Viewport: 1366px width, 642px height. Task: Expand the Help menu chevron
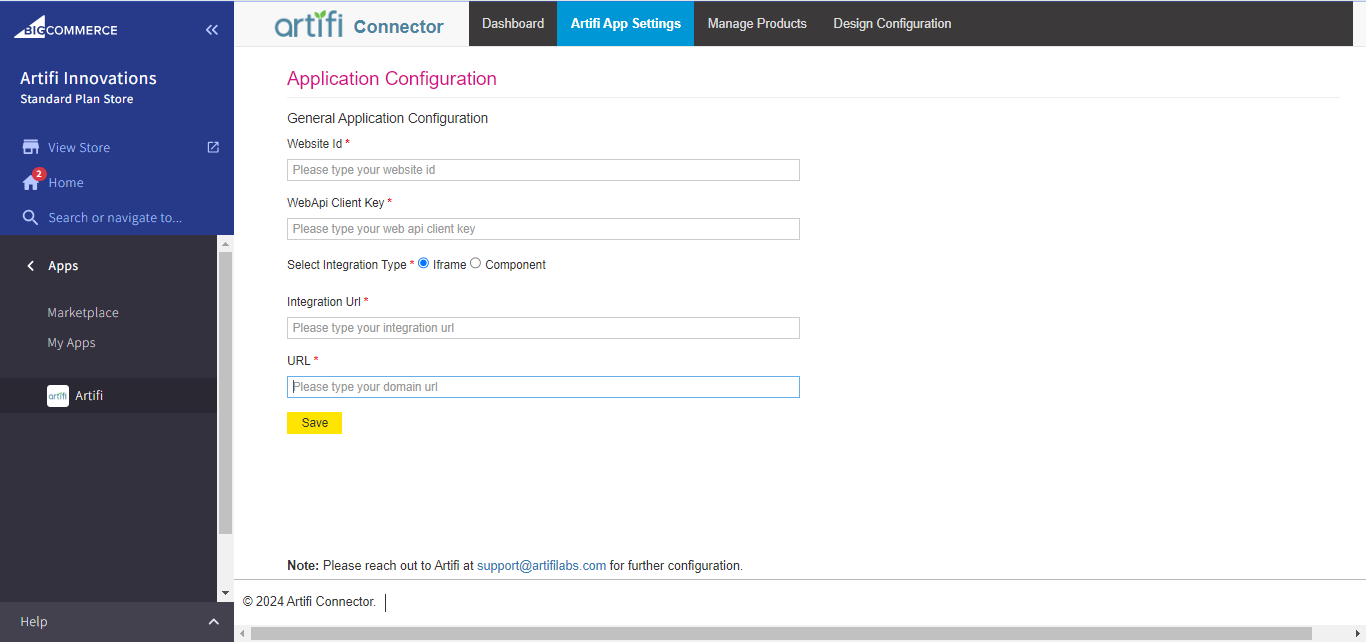click(213, 622)
